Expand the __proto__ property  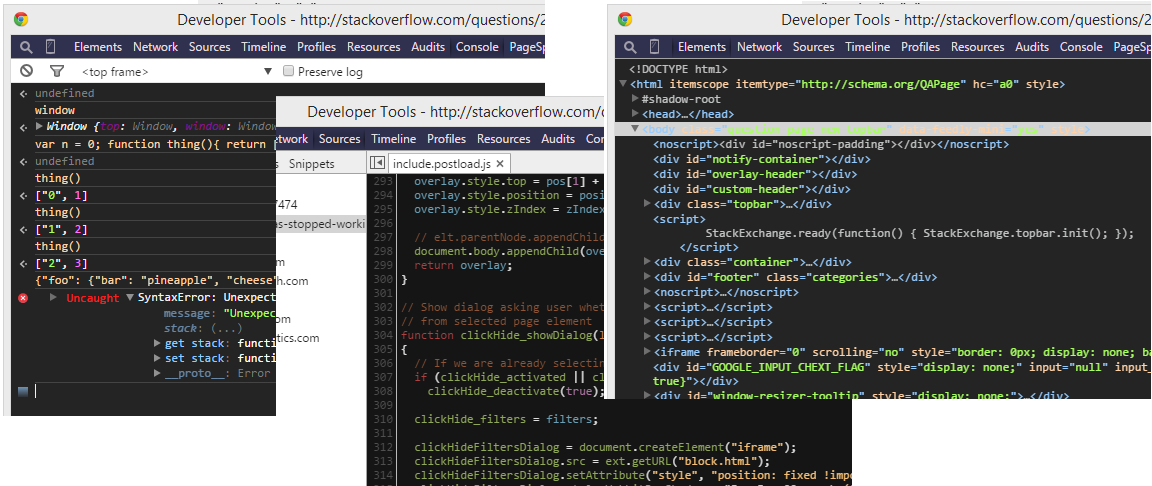click(157, 374)
